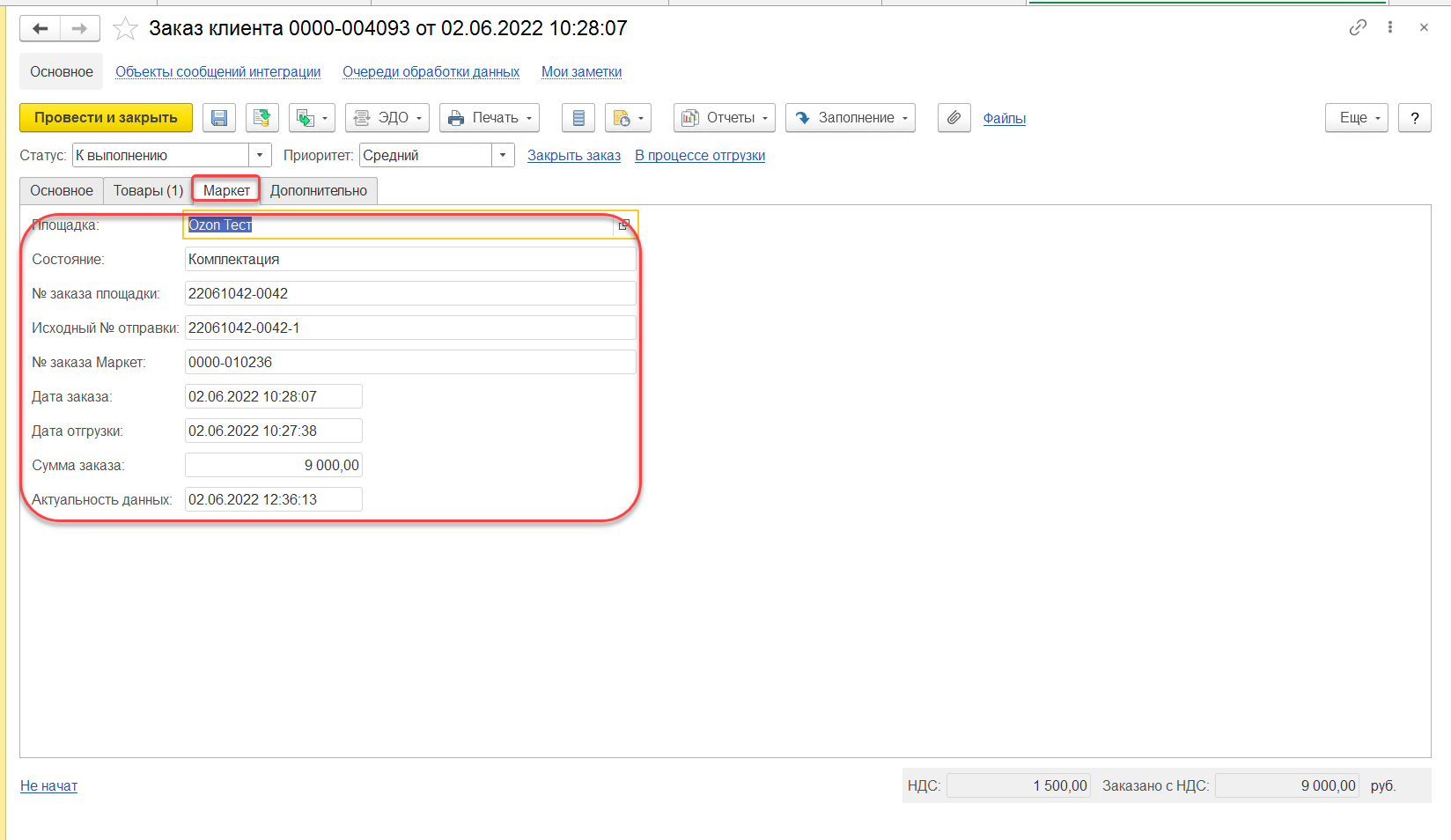Click the Дата заказа field
Image resolution: width=1451 pixels, height=840 pixels.
point(274,397)
